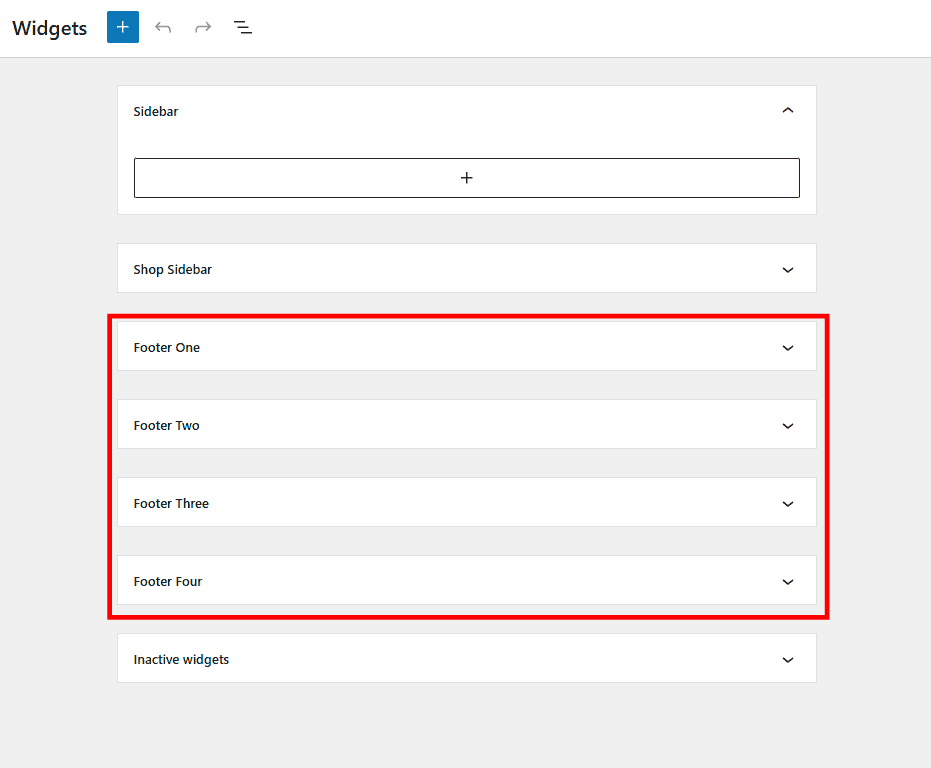Expand the Footer Two widget area
The image size is (931, 768).
tap(788, 424)
